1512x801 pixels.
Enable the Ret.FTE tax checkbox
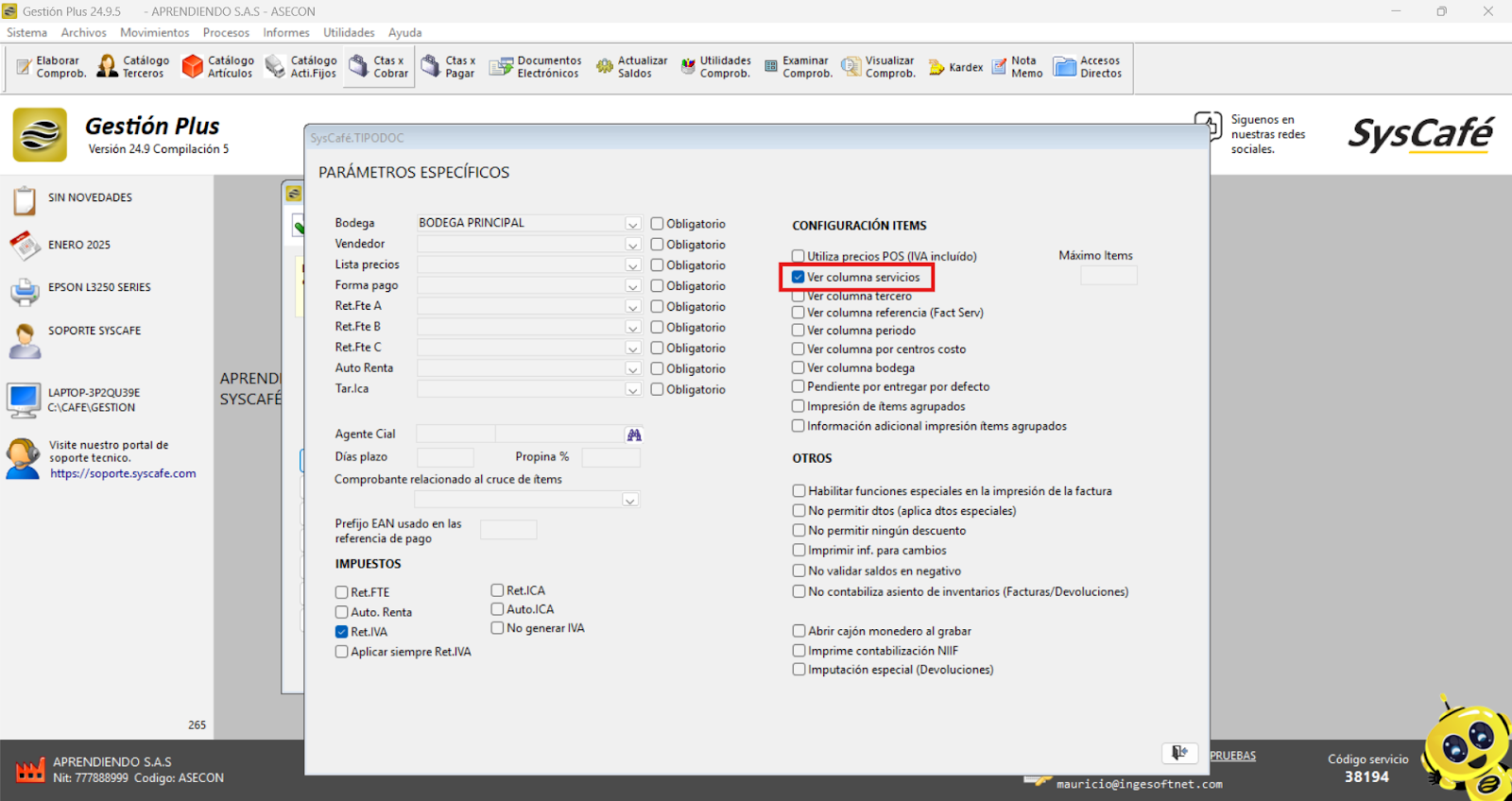click(342, 592)
